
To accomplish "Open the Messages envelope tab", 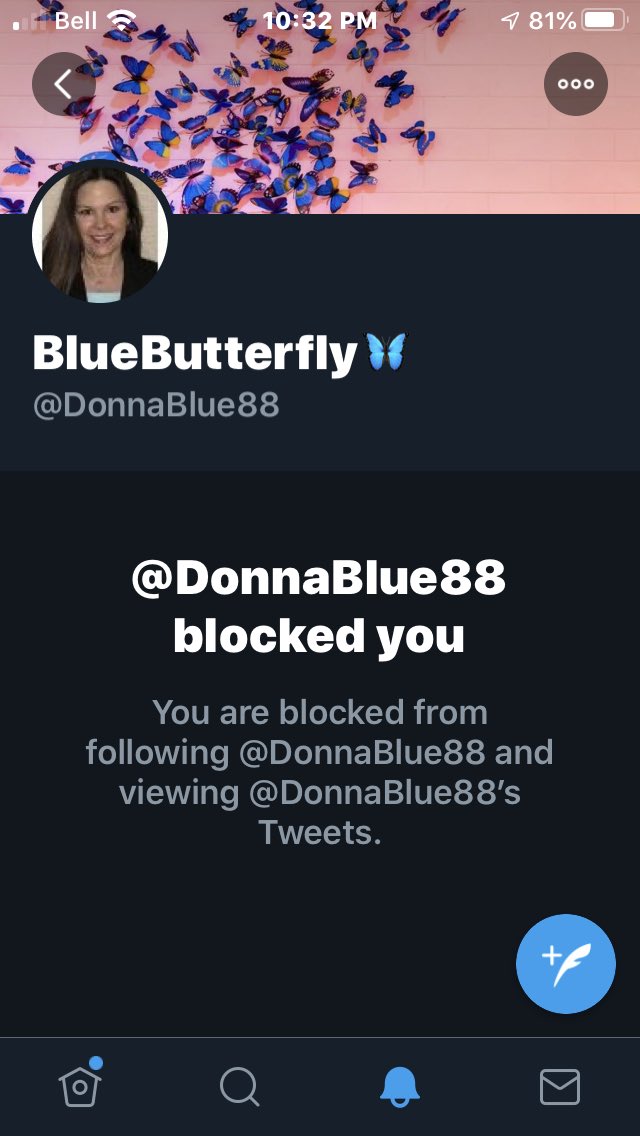I will coord(560,1087).
